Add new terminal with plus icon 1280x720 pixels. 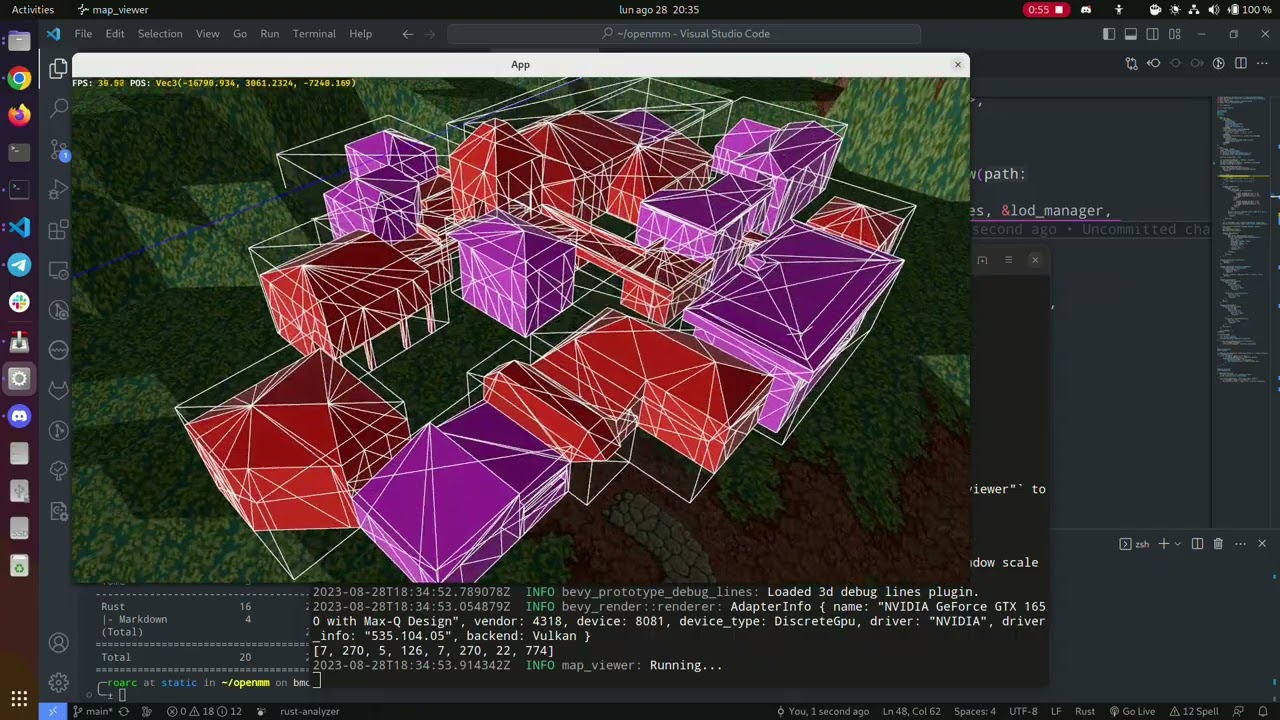pyautogui.click(x=1164, y=544)
